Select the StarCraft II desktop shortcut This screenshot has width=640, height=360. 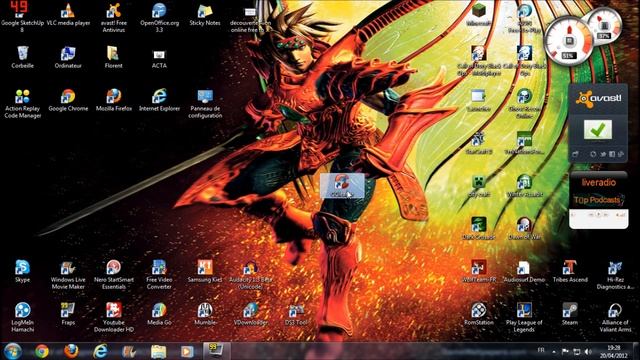click(479, 143)
